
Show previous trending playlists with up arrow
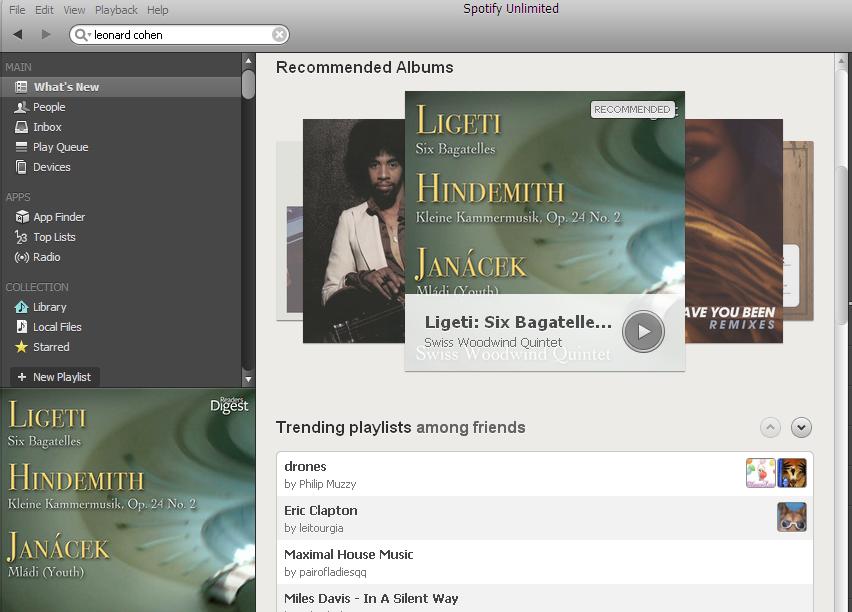(770, 428)
